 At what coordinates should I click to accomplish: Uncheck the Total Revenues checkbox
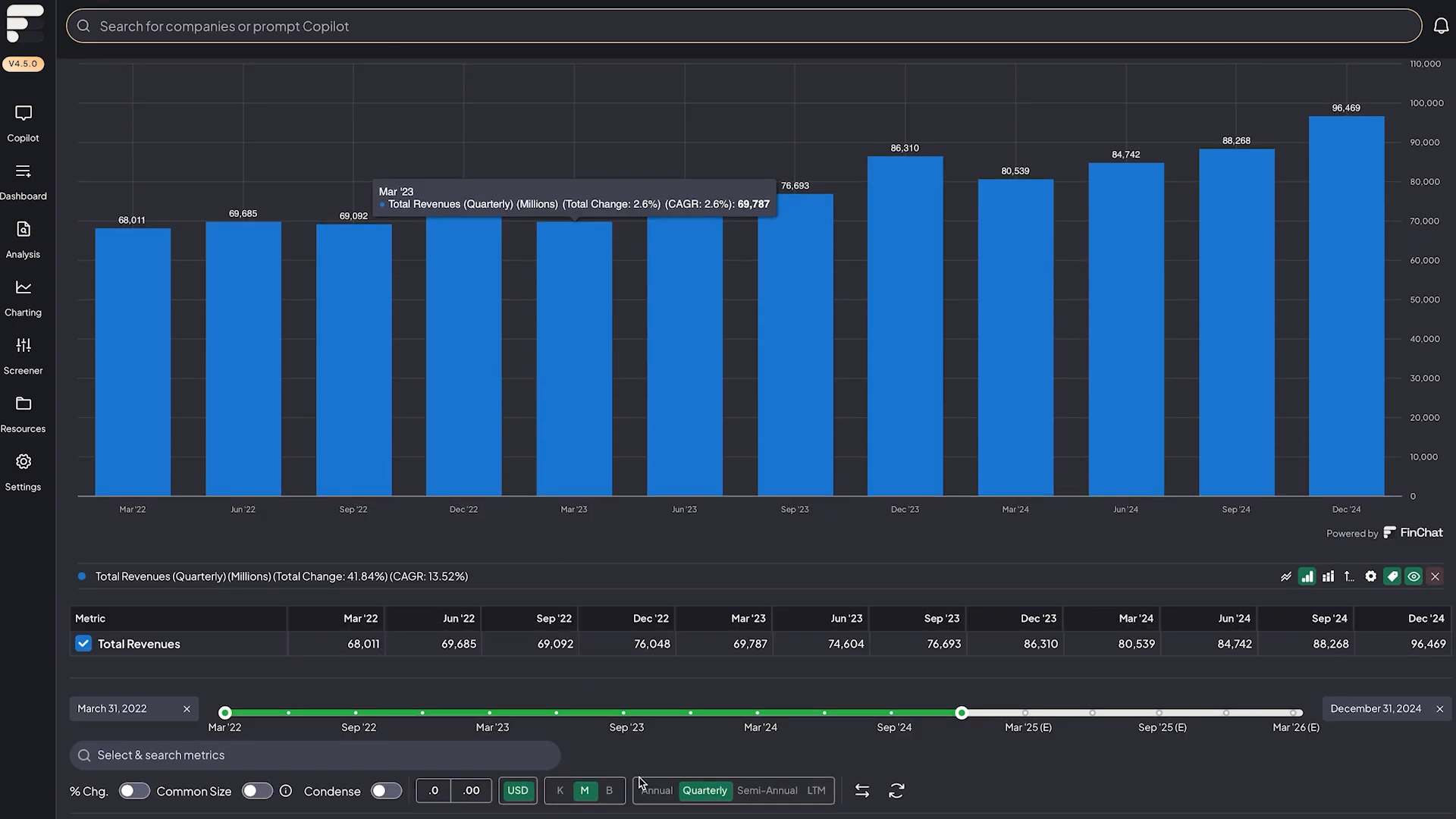point(83,644)
